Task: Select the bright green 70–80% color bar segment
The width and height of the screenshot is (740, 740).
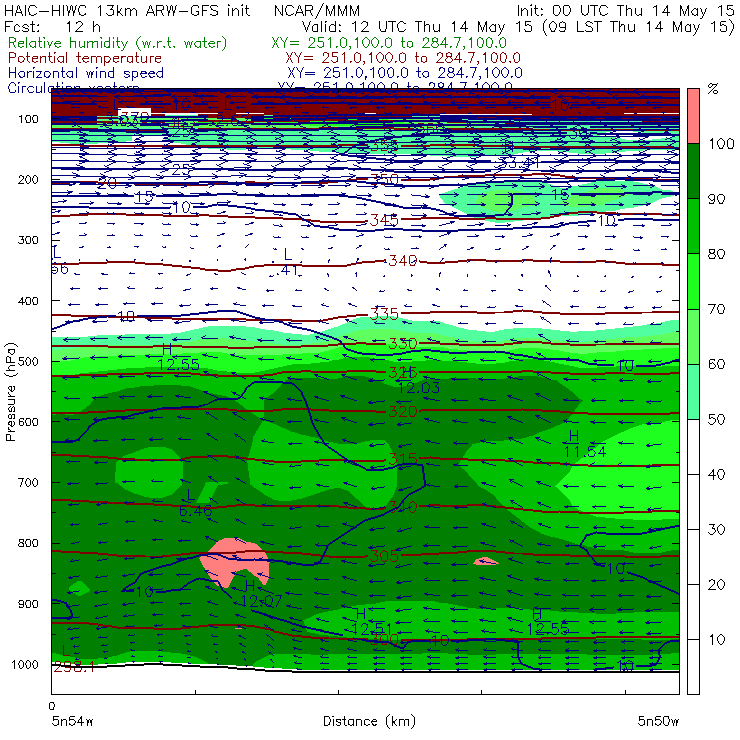Action: [693, 281]
